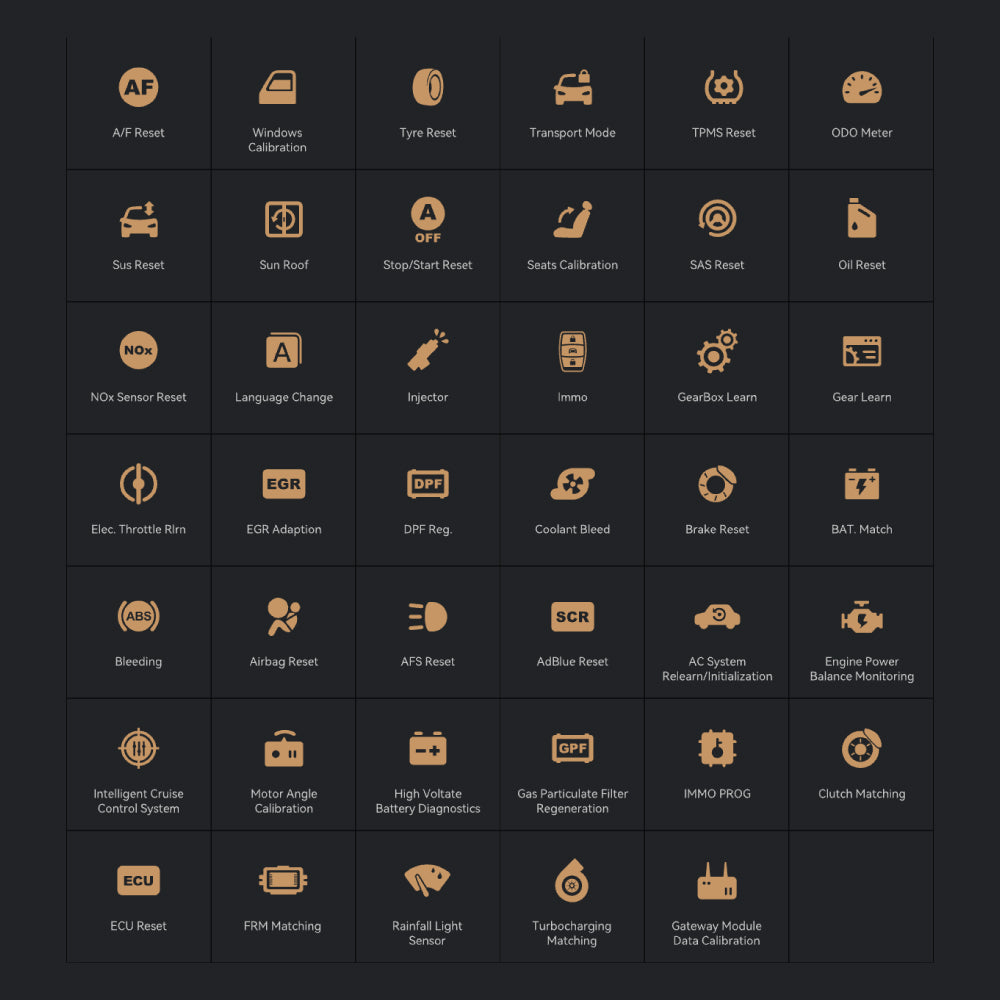This screenshot has height=1000, width=1000.
Task: Choose the NOx Sensor Reset icon
Action: click(x=138, y=352)
